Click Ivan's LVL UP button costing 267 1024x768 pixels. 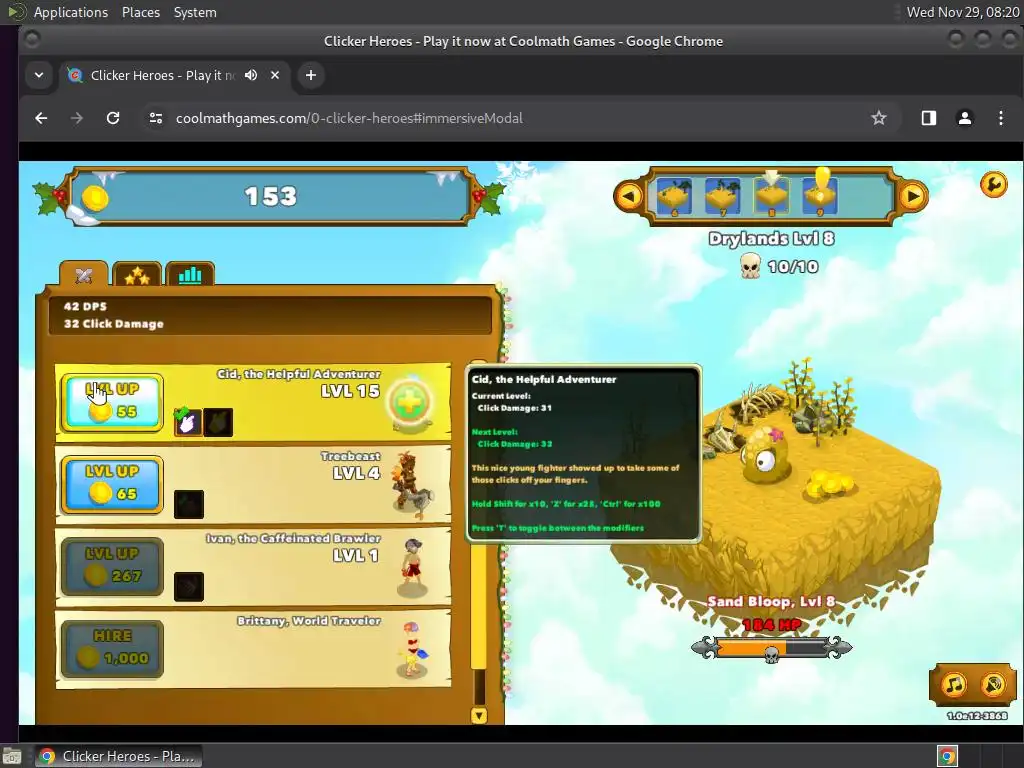pyautogui.click(x=112, y=567)
